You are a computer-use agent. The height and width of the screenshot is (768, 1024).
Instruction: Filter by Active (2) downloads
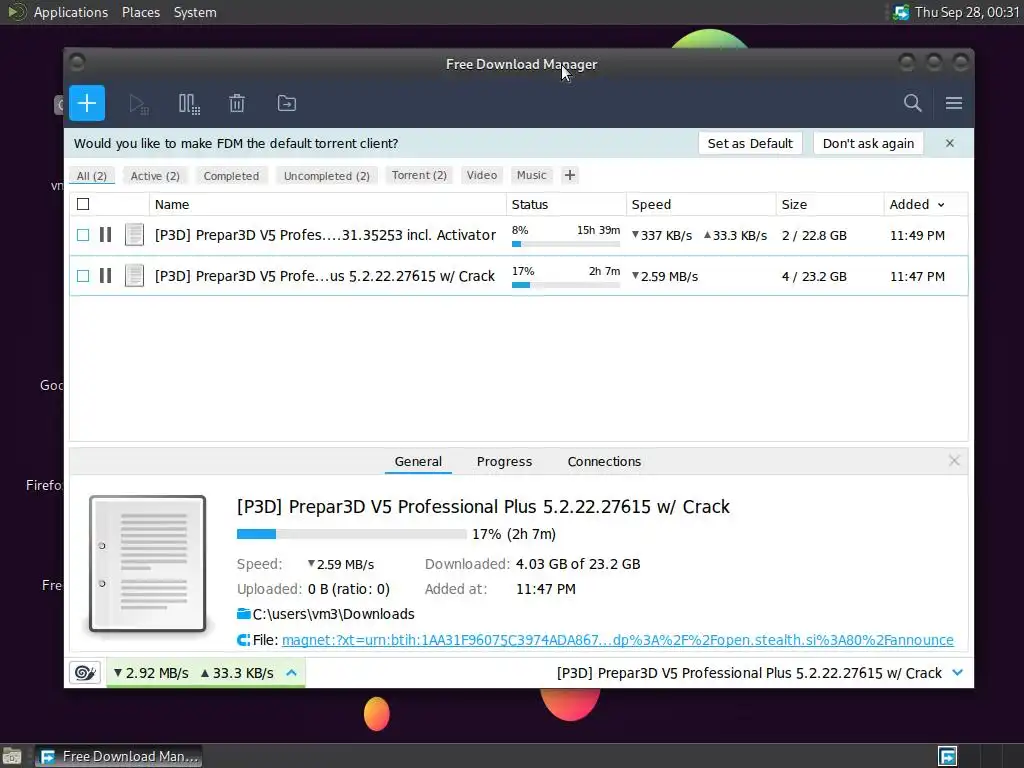pos(155,176)
